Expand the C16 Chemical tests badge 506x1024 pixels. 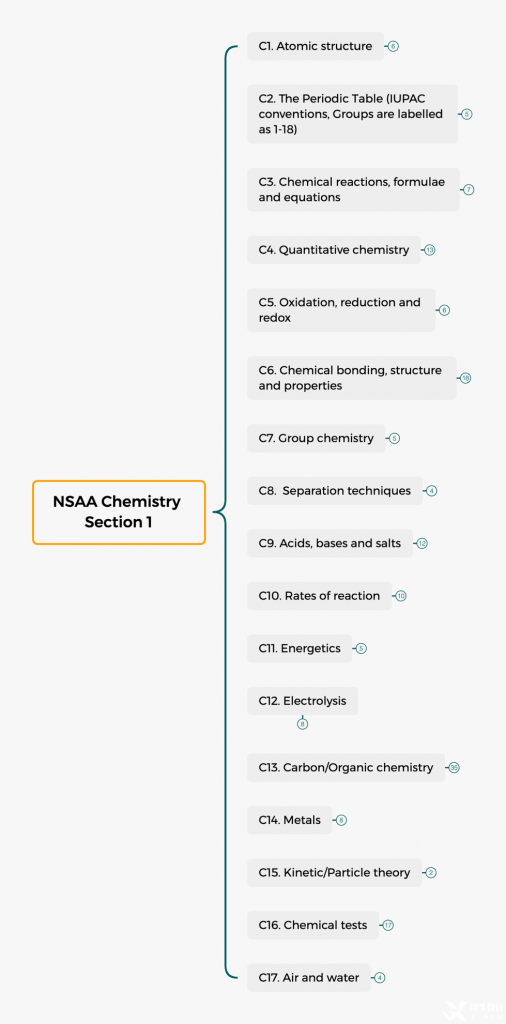coord(388,925)
